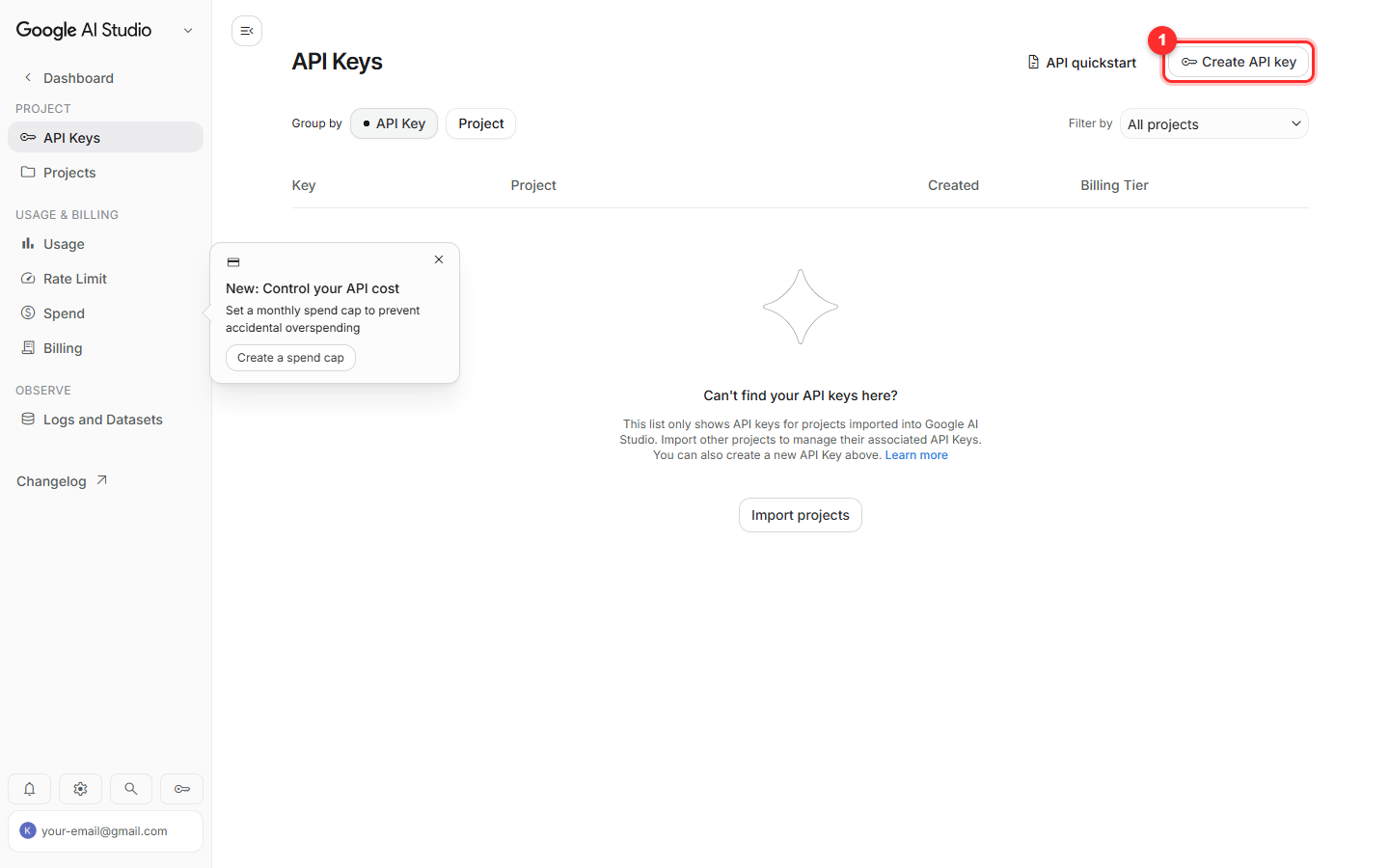This screenshot has height=868, width=1389.
Task: Open the API quickstart link
Action: (1081, 63)
